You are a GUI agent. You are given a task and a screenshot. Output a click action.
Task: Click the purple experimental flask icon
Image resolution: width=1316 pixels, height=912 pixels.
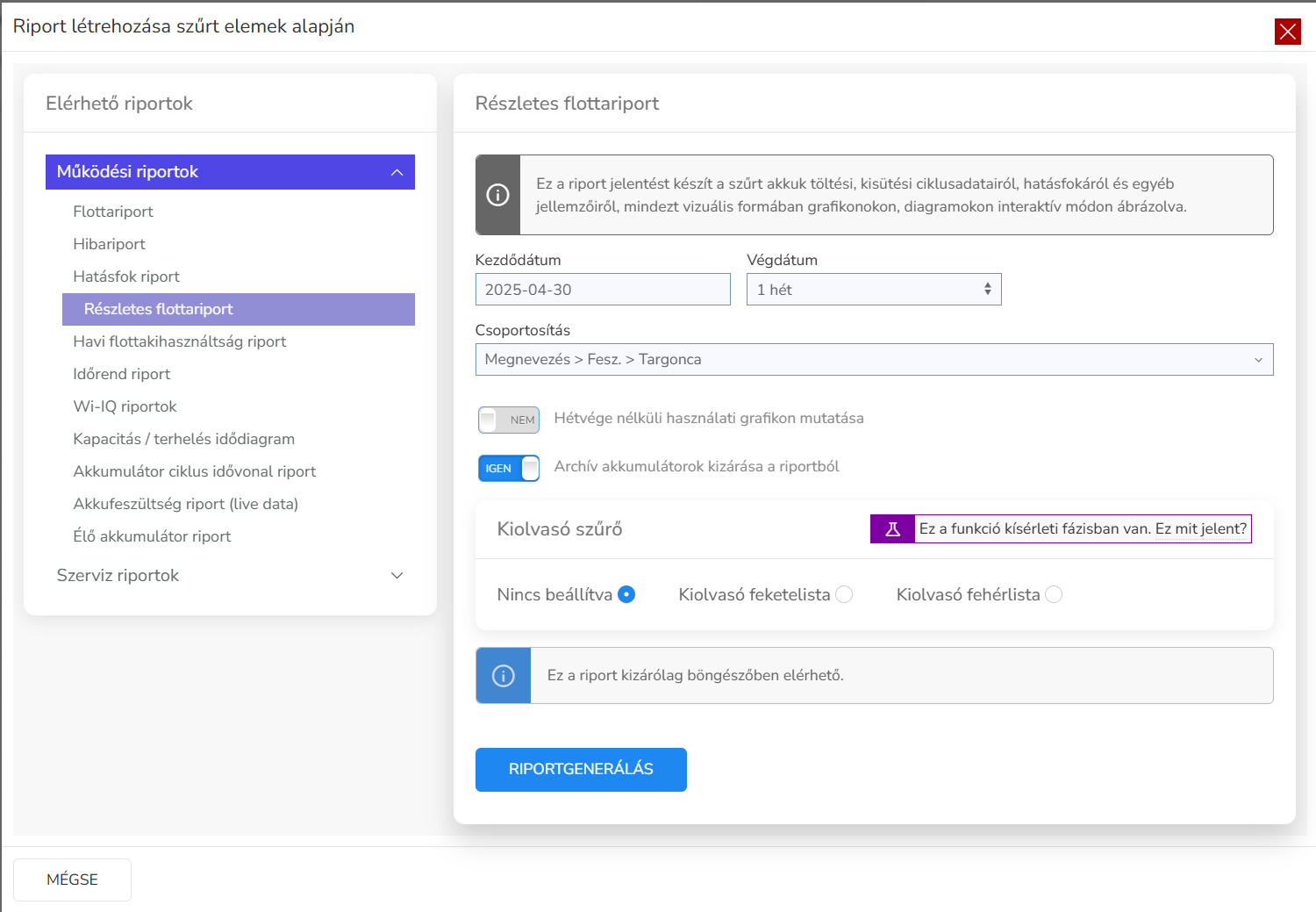[x=892, y=528]
